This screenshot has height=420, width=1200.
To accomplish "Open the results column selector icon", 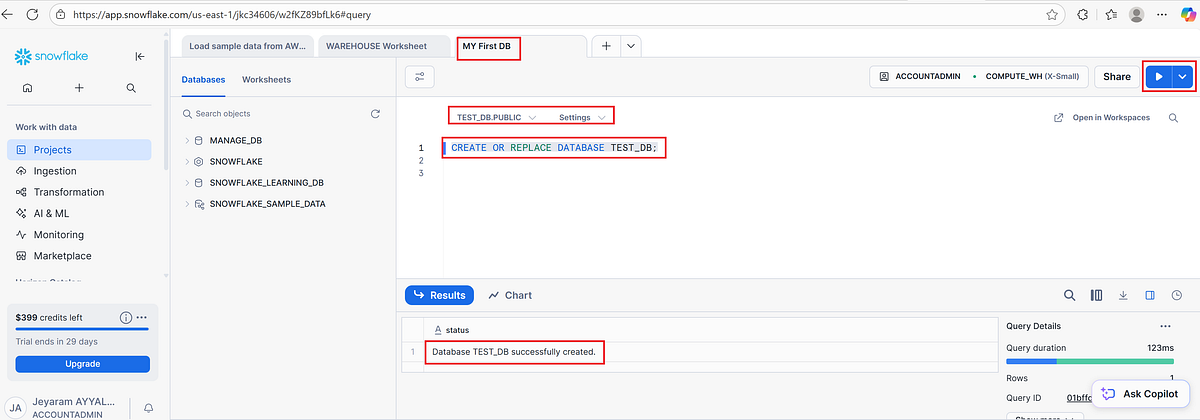I will [1096, 295].
